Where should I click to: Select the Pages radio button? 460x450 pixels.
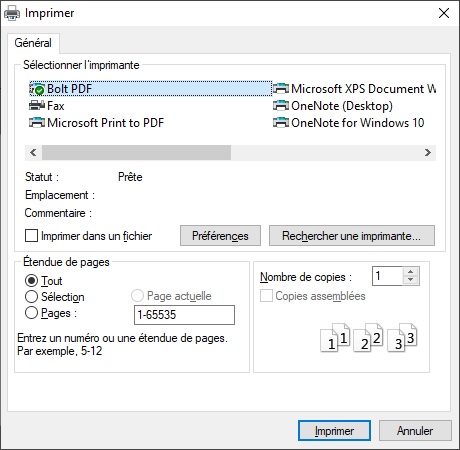(31, 313)
